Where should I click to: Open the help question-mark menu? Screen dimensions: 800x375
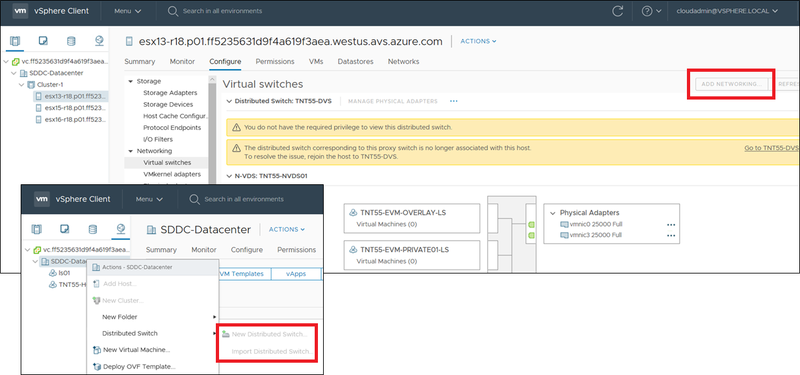651,11
